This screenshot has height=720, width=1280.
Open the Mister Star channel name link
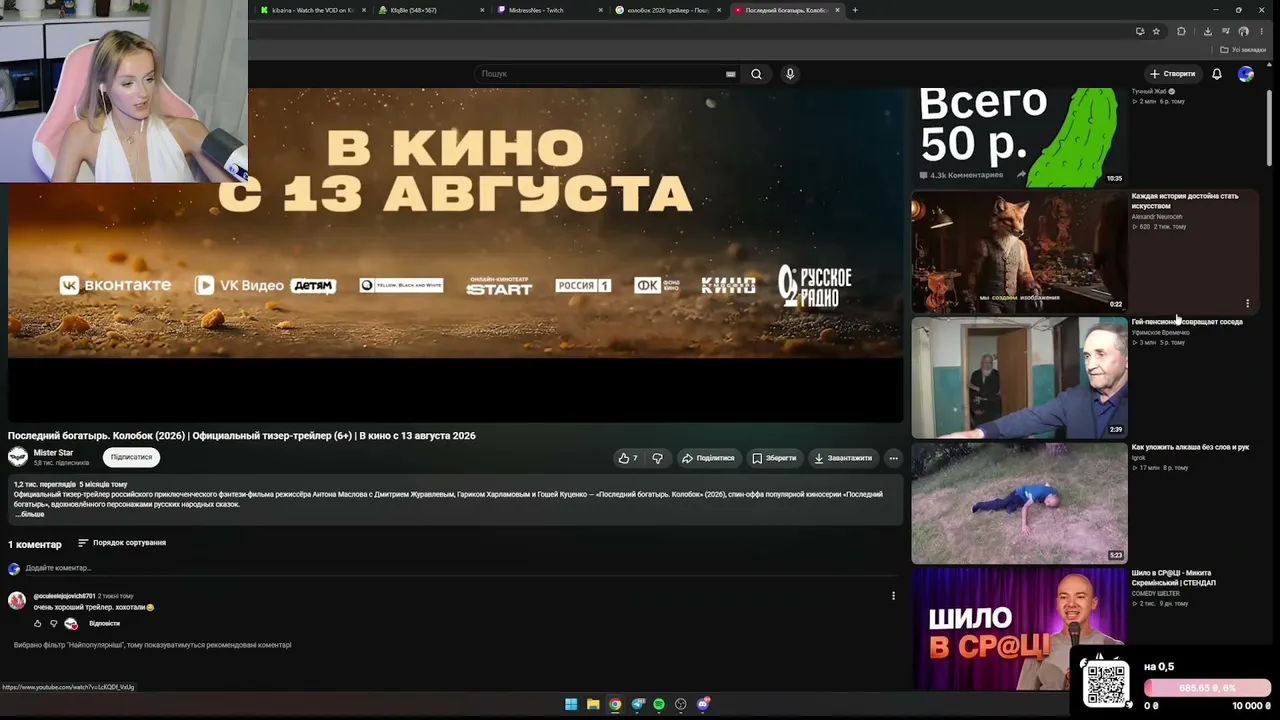53,453
